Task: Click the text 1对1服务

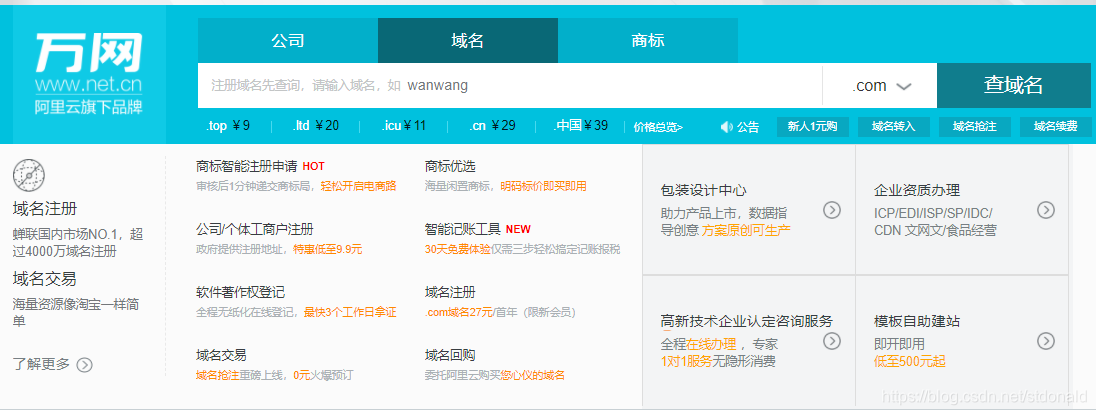Action: (686, 362)
